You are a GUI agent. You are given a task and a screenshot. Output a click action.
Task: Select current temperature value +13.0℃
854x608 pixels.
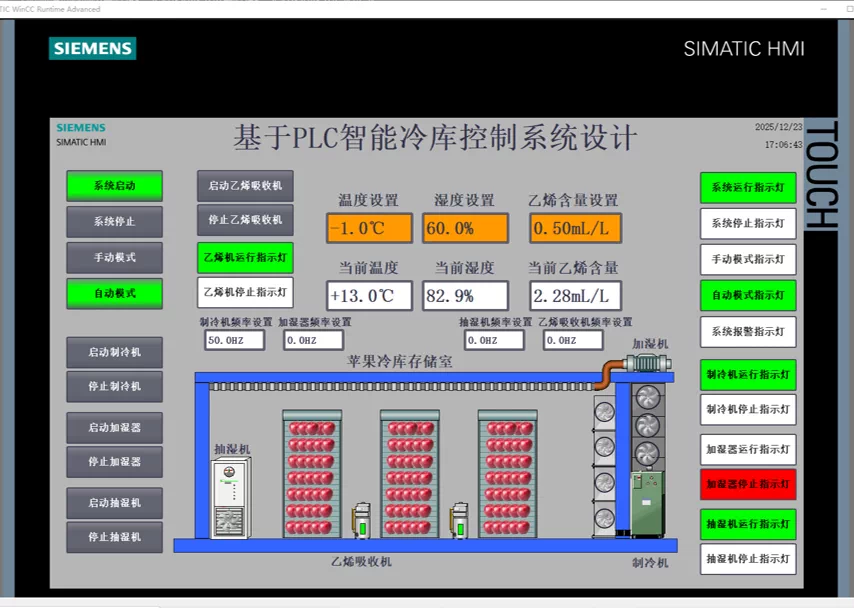[369, 296]
